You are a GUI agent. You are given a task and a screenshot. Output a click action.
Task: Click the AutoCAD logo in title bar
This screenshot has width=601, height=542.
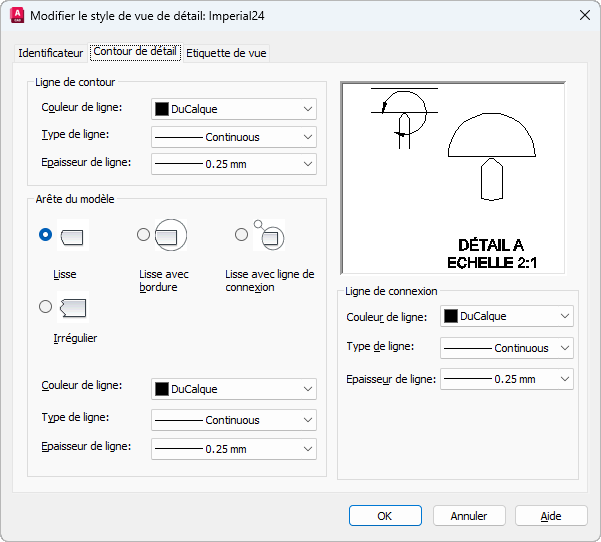click(x=17, y=16)
